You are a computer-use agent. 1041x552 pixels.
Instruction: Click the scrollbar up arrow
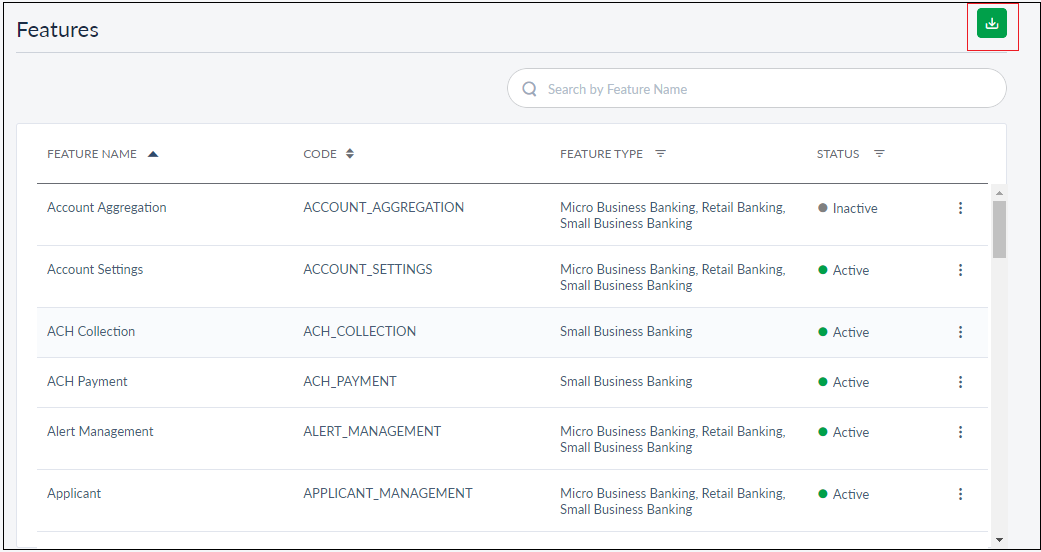tap(999, 192)
